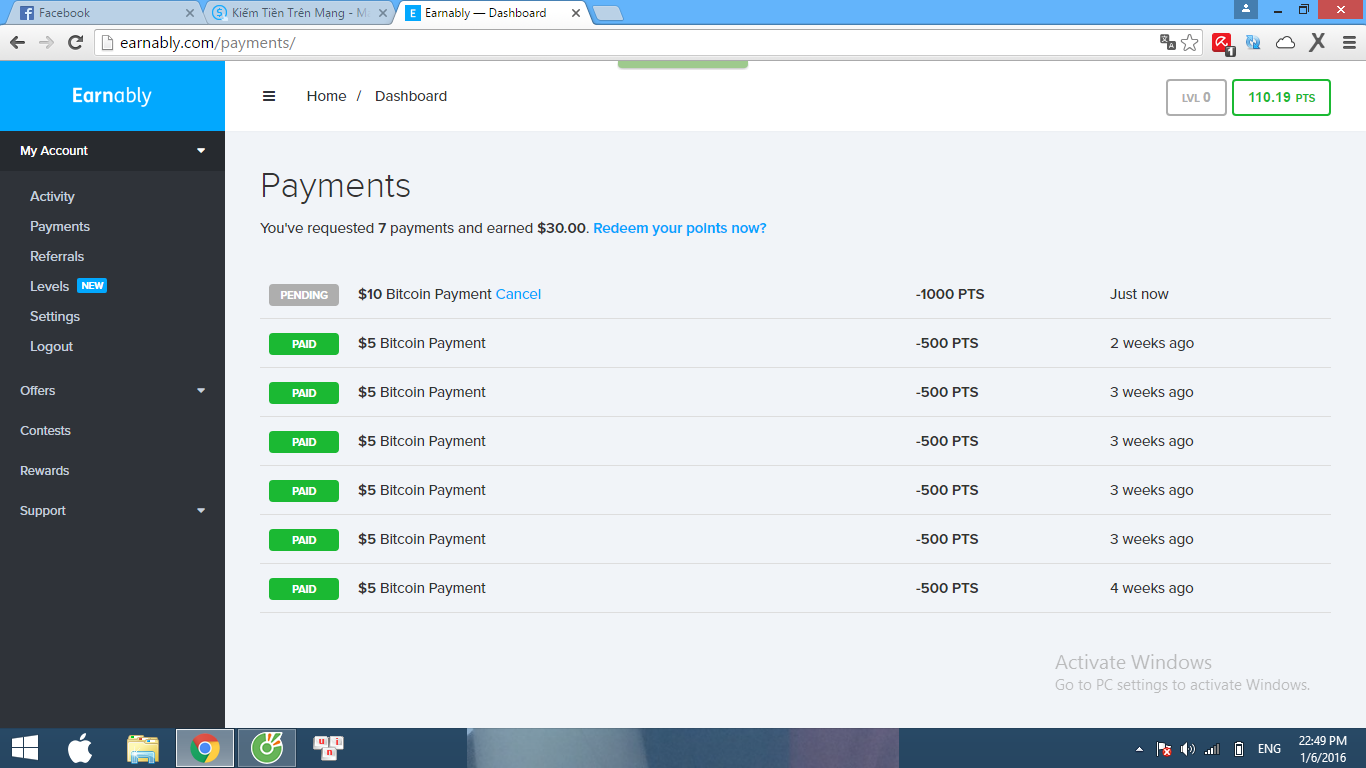Click the 110.19 PTS balance button
This screenshot has height=768, width=1366.
click(1281, 97)
